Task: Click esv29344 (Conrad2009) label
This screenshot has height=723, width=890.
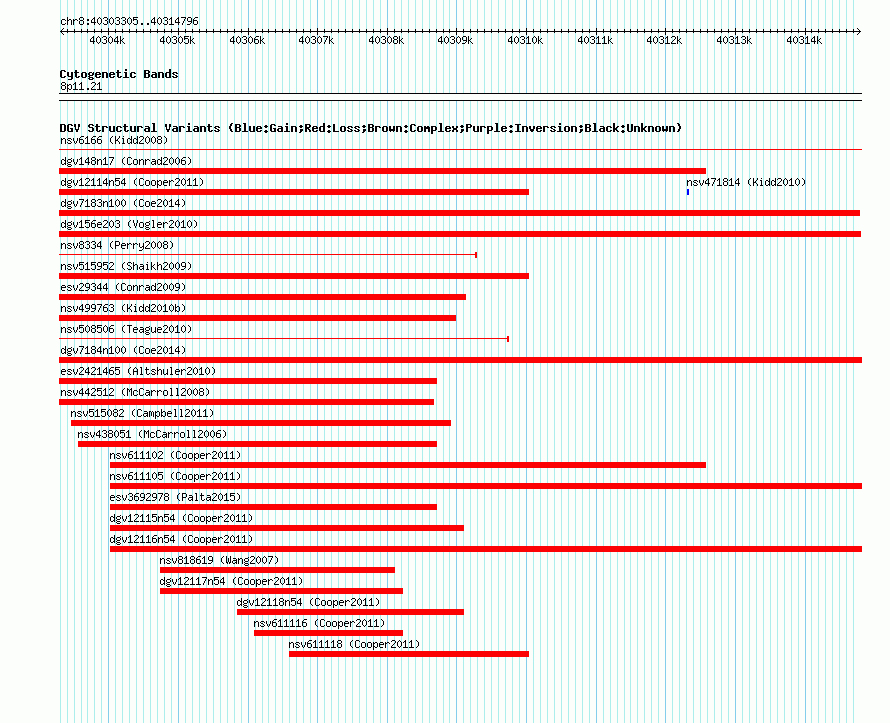Action: 123,287
